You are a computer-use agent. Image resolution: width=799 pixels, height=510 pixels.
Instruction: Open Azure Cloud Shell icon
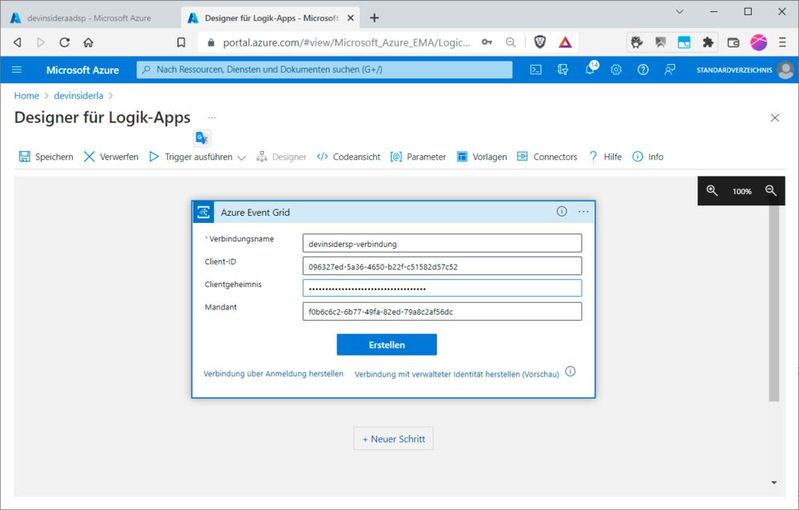pyautogui.click(x=536, y=70)
